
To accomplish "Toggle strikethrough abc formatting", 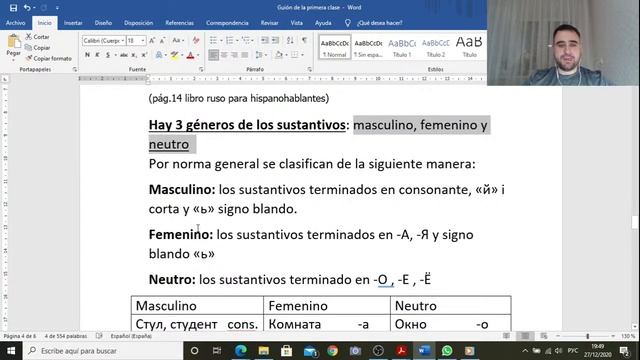I will 124,55.
